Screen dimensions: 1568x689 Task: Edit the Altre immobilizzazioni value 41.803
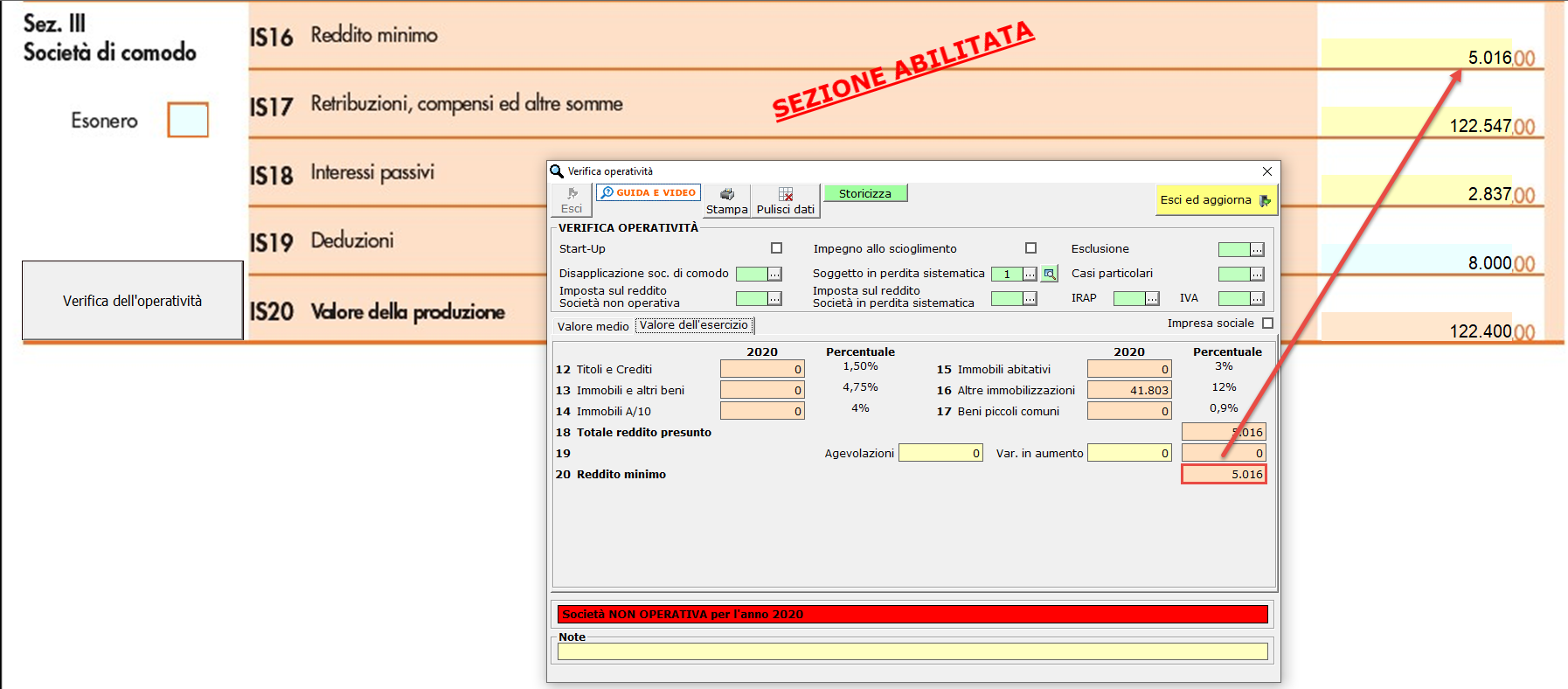tap(1129, 390)
